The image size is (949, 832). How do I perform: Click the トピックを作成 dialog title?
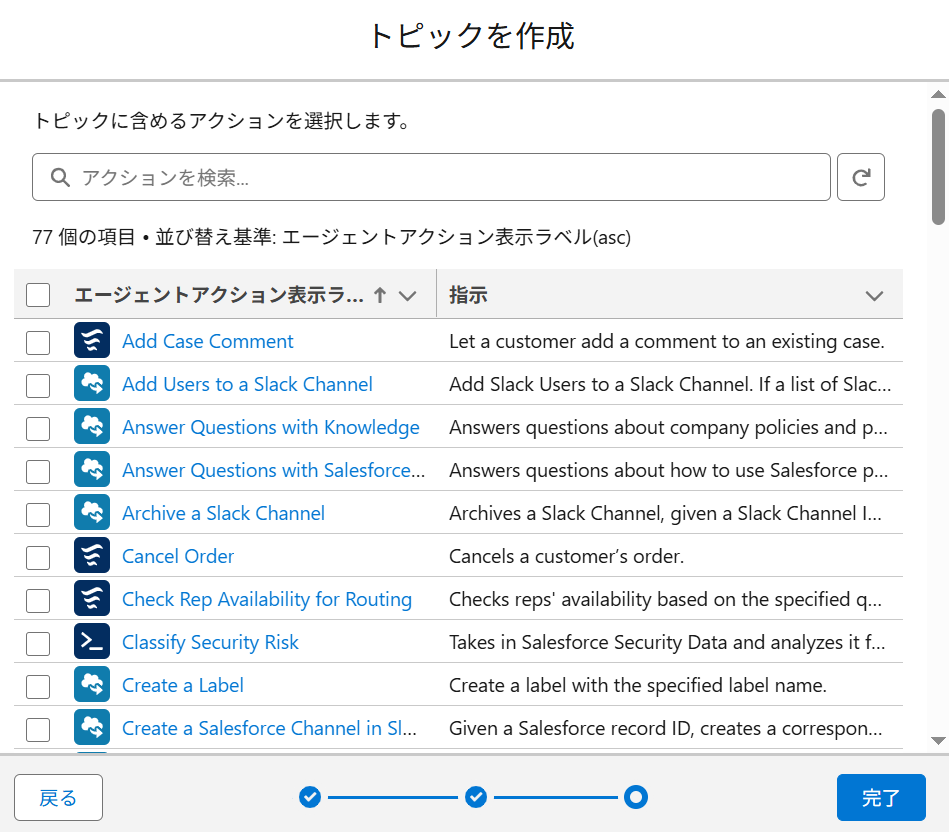click(x=473, y=36)
